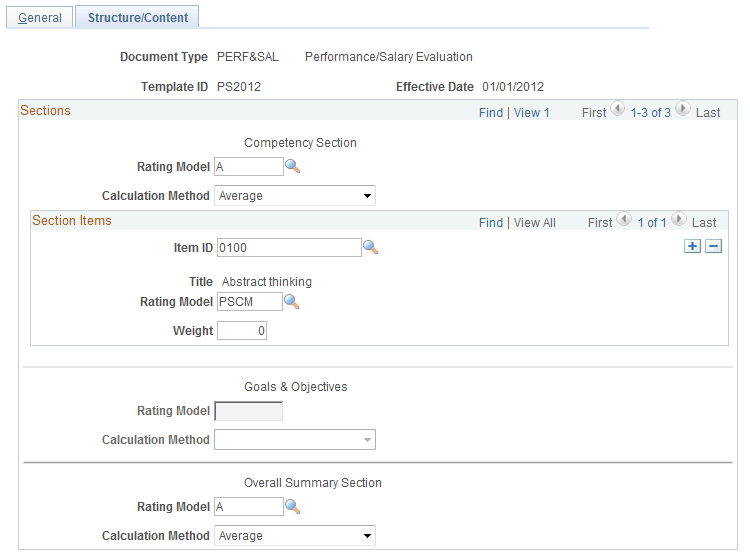This screenshot has width=750, height=557.
Task: Delete the current Section Items row
Action: tap(713, 246)
